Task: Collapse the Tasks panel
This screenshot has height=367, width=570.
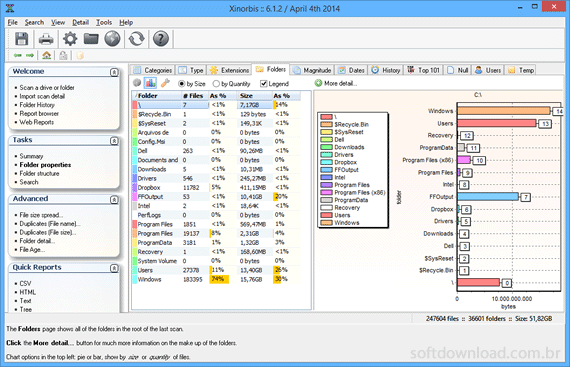Action: (114, 141)
